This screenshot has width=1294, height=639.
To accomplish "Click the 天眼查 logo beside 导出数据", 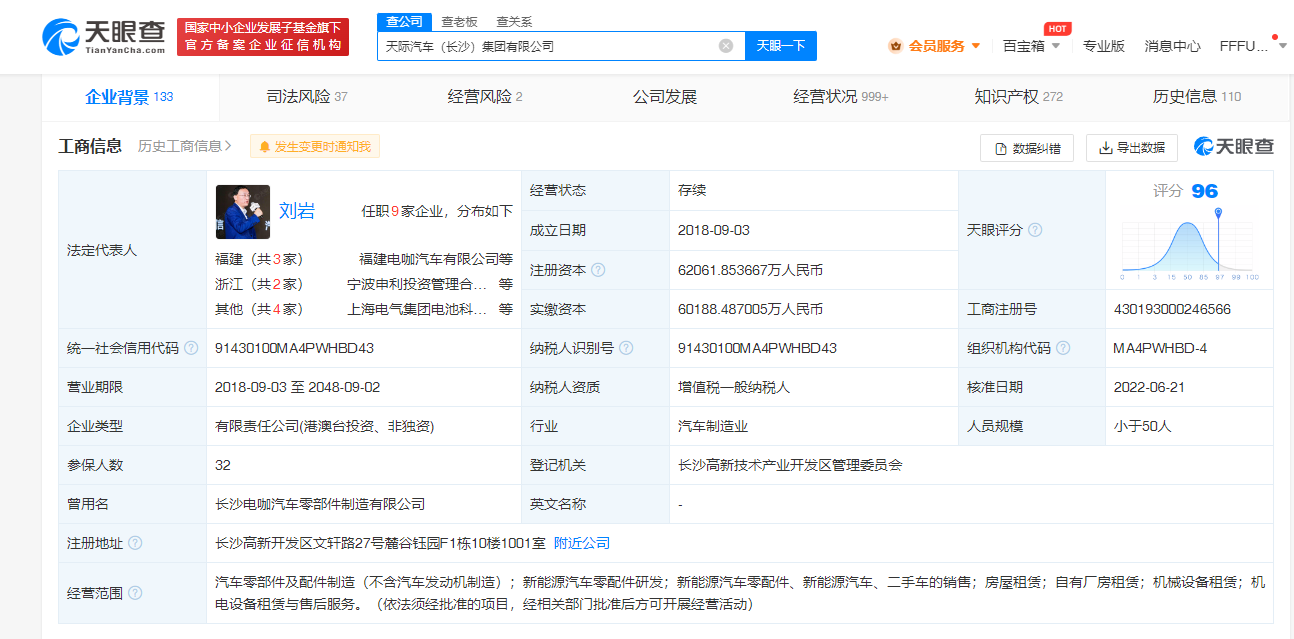I will (x=1234, y=147).
